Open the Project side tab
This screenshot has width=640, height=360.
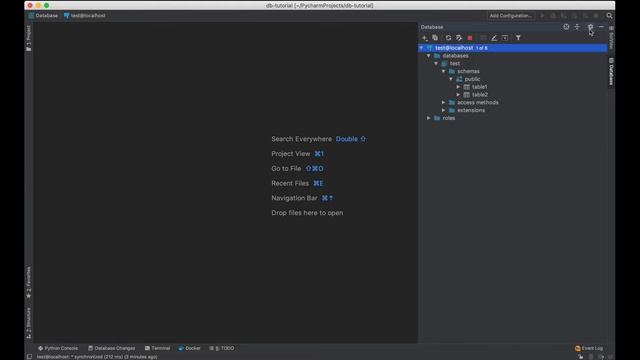point(29,38)
